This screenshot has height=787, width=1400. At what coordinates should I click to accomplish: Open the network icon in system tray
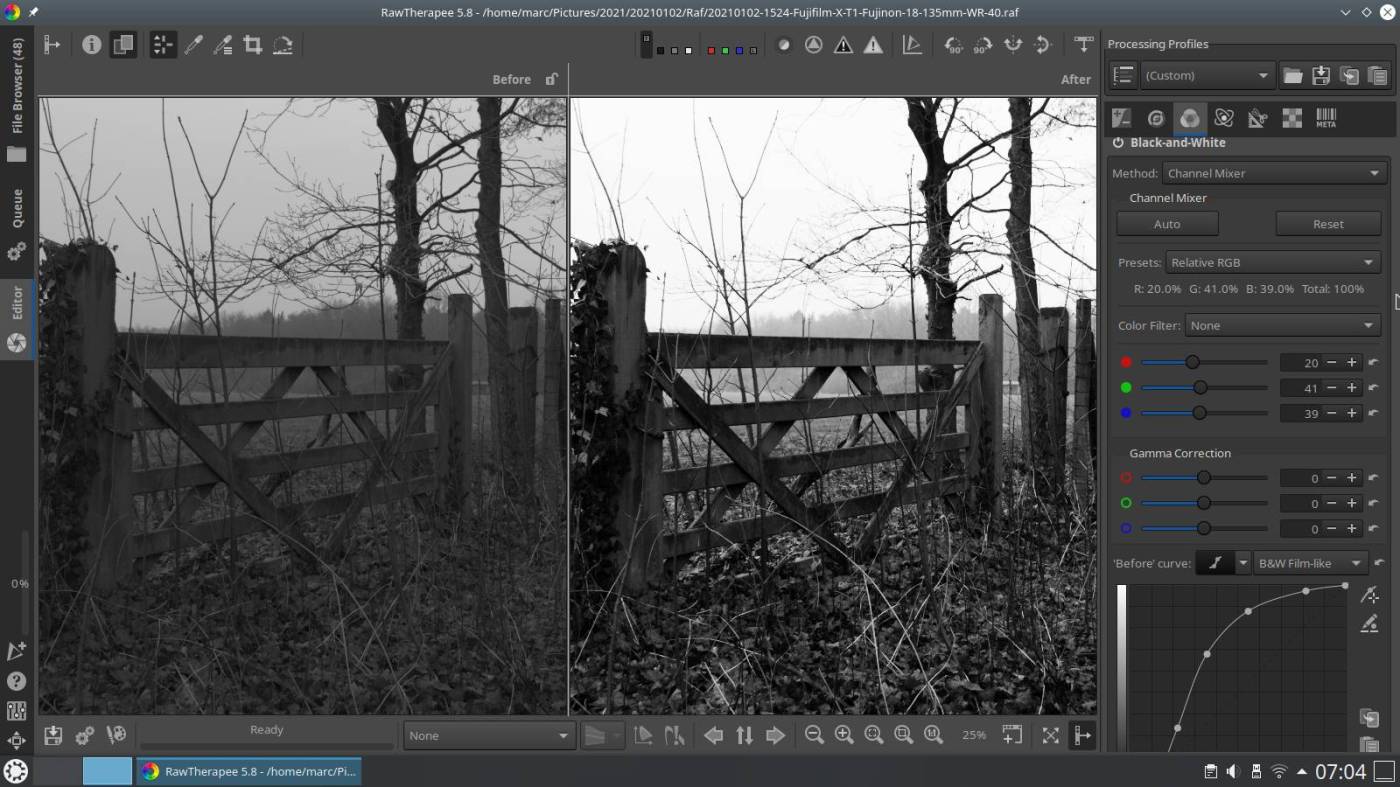pos(1278,771)
